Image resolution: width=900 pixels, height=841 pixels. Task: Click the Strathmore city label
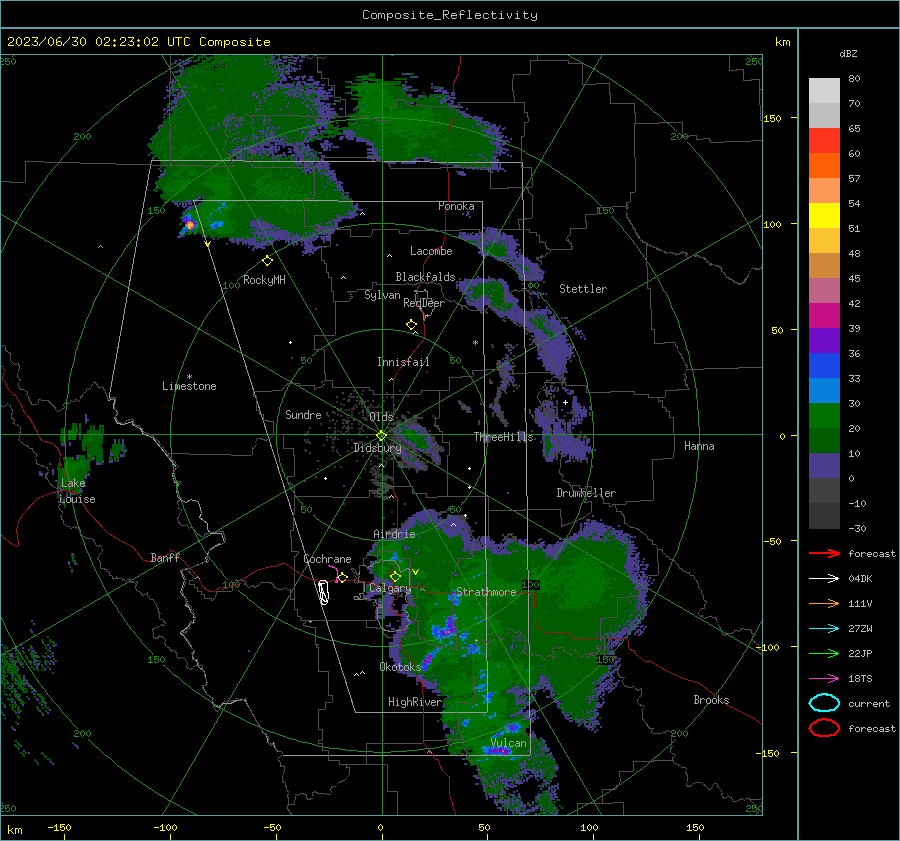pos(486,592)
